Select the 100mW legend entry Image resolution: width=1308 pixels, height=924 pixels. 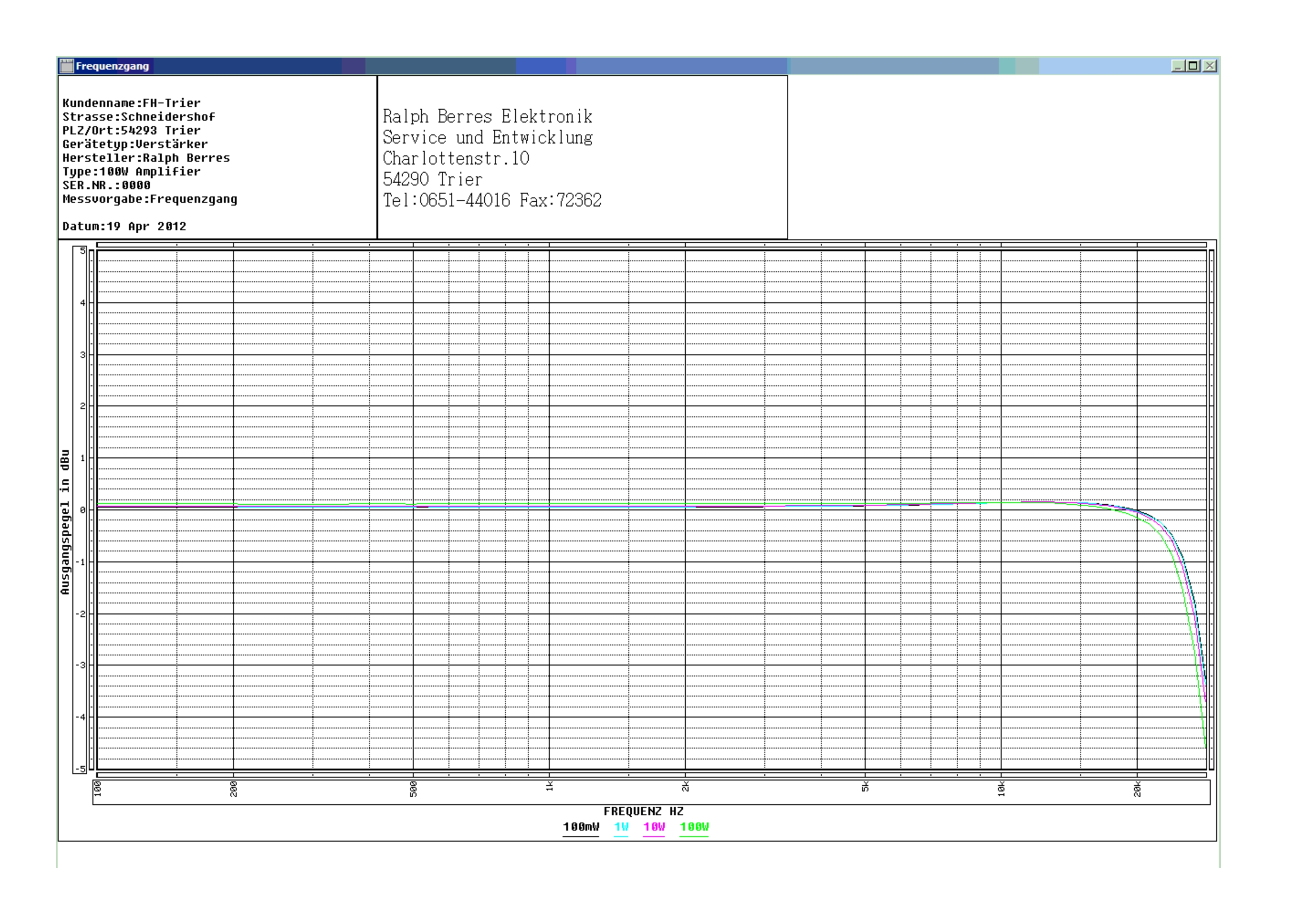click(581, 827)
